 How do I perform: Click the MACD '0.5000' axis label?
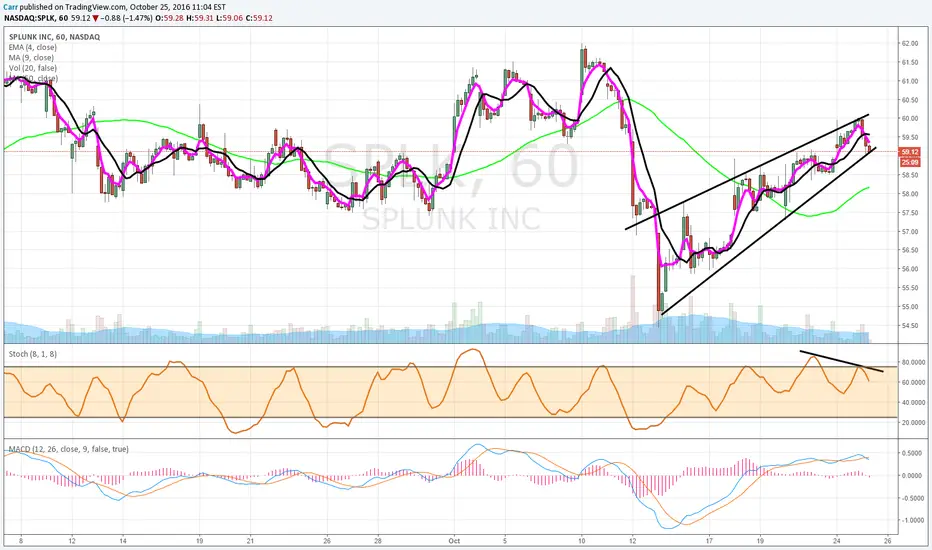coord(912,453)
